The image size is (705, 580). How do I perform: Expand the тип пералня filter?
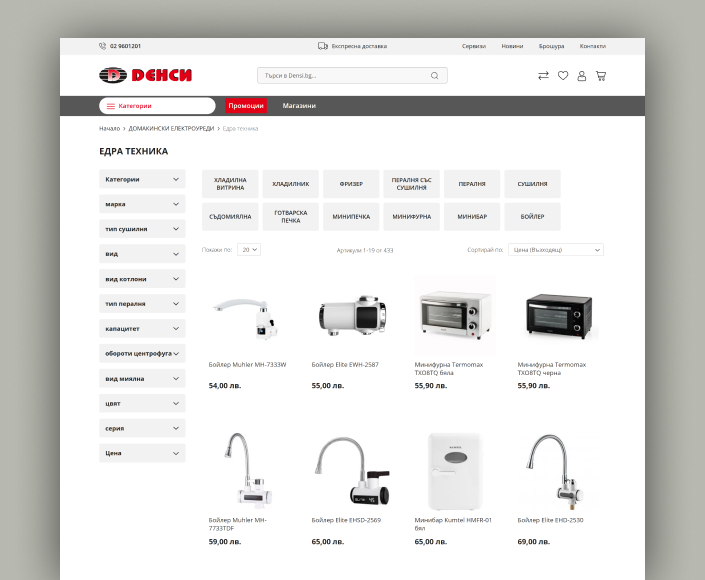point(142,303)
